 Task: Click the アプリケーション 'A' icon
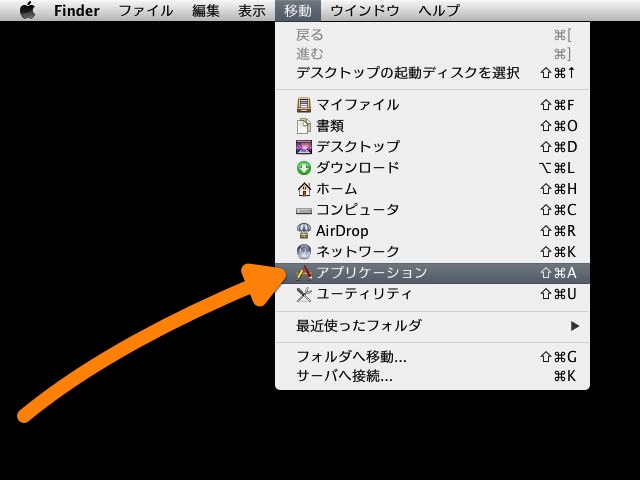tap(304, 273)
